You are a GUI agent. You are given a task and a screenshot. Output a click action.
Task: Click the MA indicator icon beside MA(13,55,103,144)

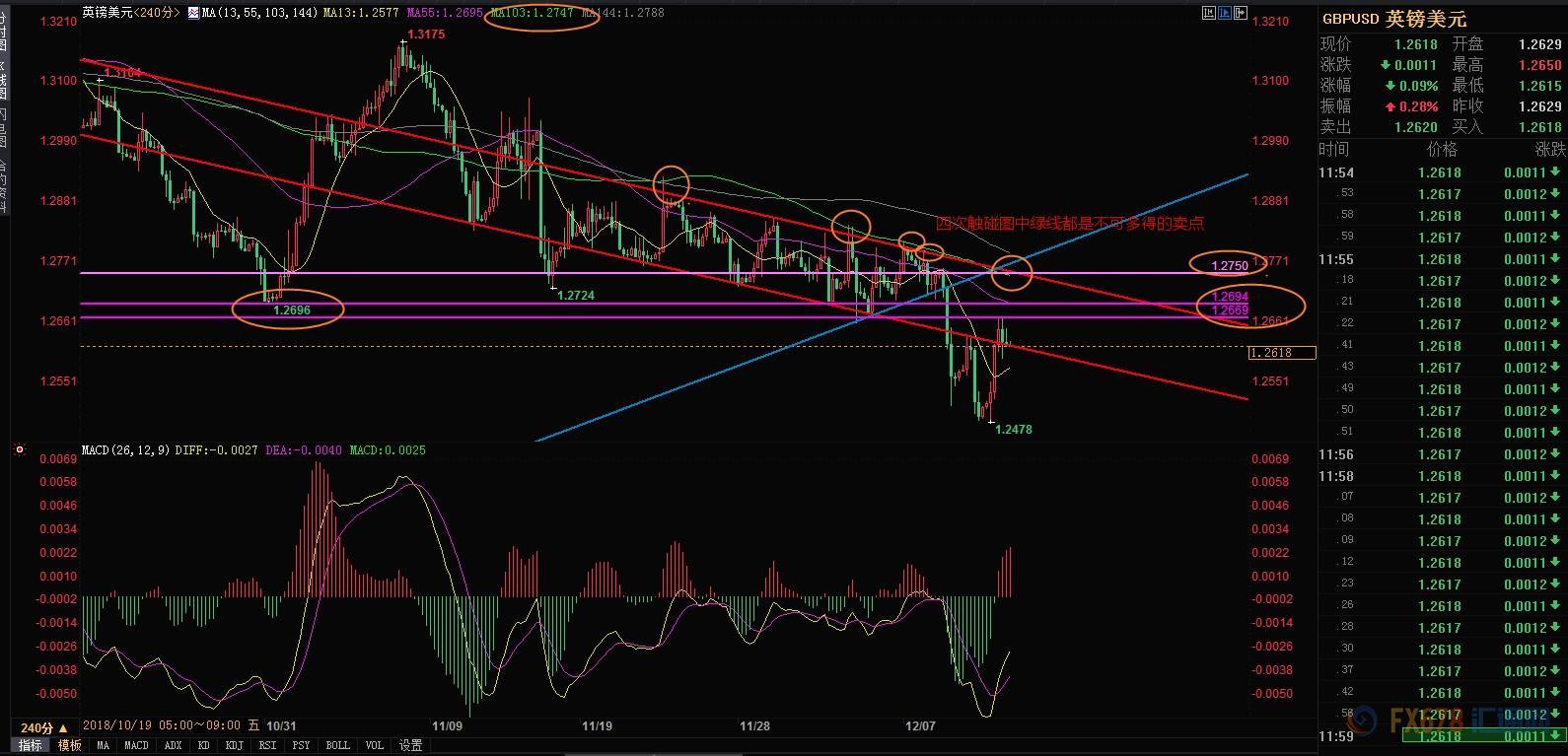point(193,14)
